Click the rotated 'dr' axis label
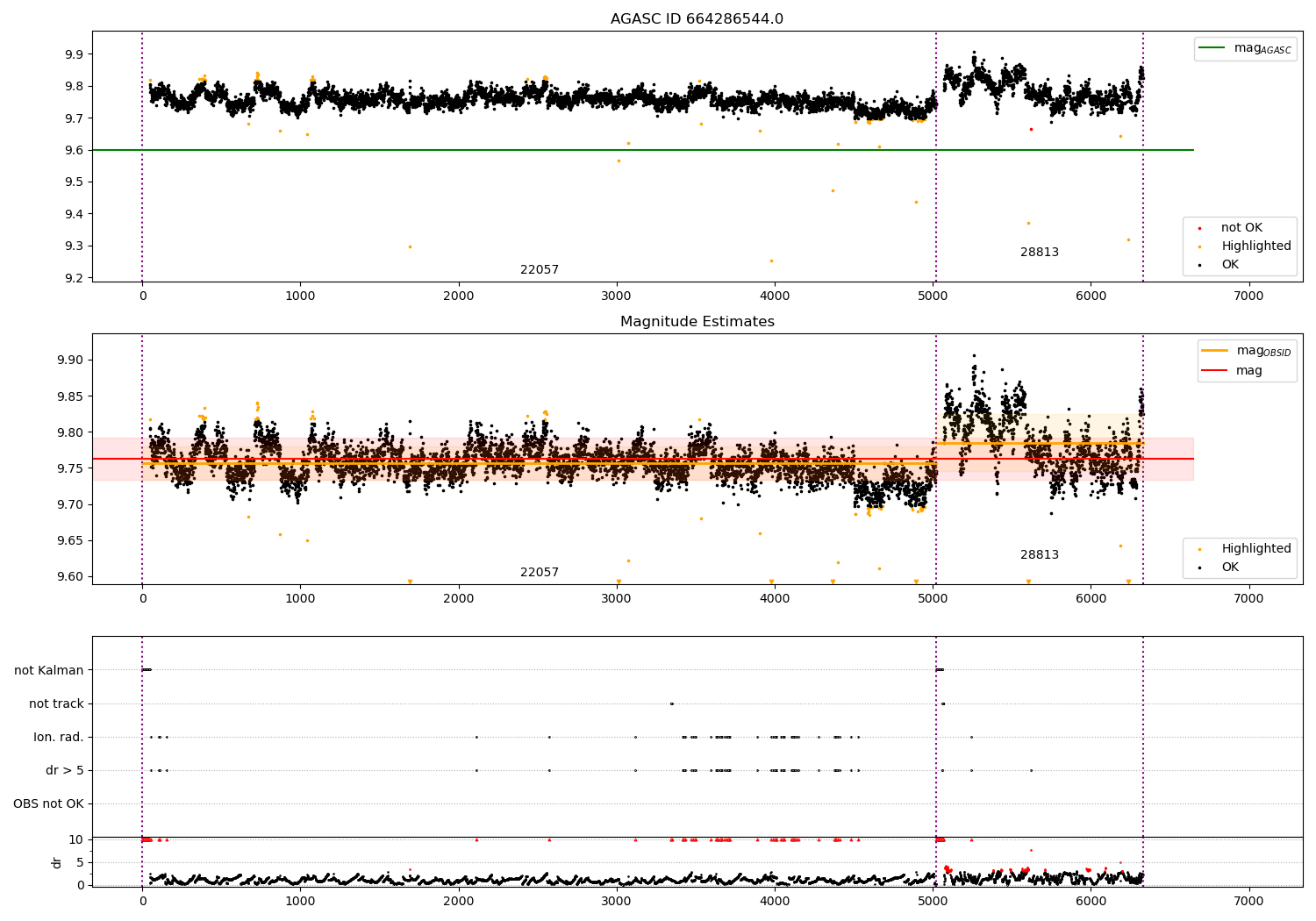The width and height of the screenshot is (1316, 921). (x=57, y=862)
